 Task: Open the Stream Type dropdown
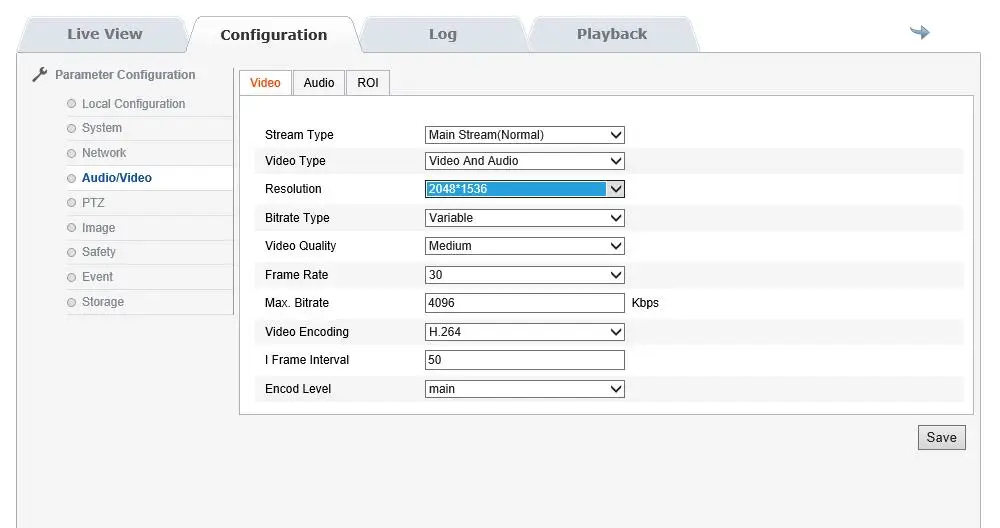(x=524, y=135)
